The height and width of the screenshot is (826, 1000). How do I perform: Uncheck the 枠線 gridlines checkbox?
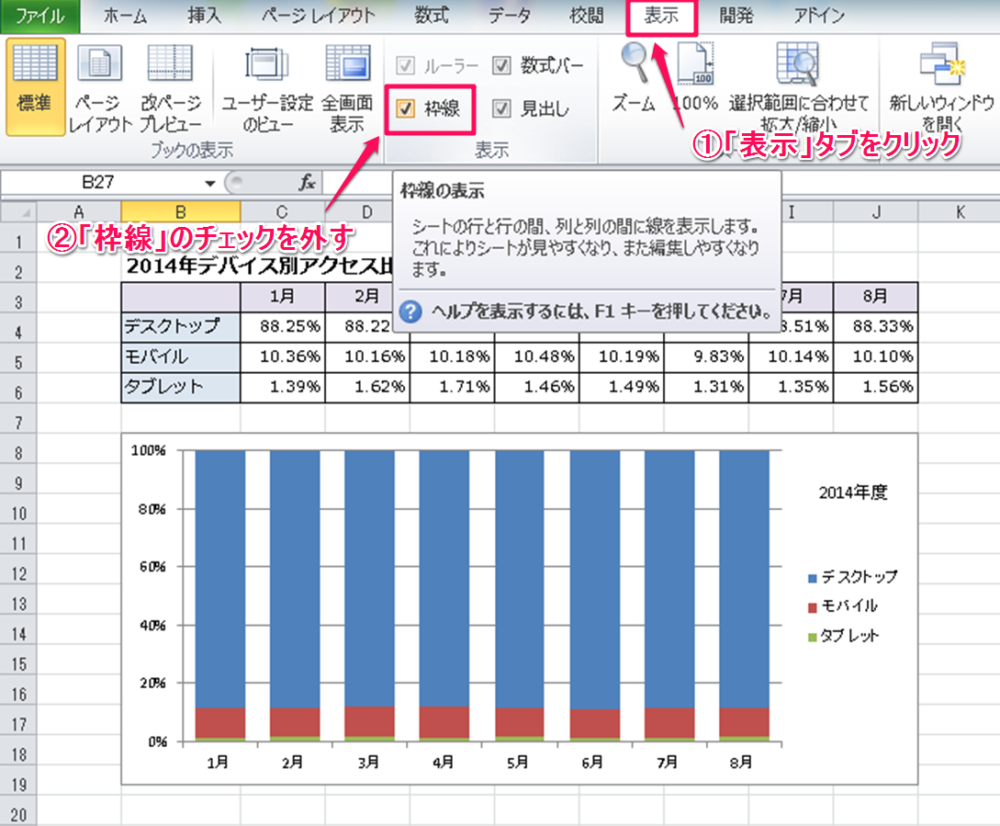click(407, 109)
